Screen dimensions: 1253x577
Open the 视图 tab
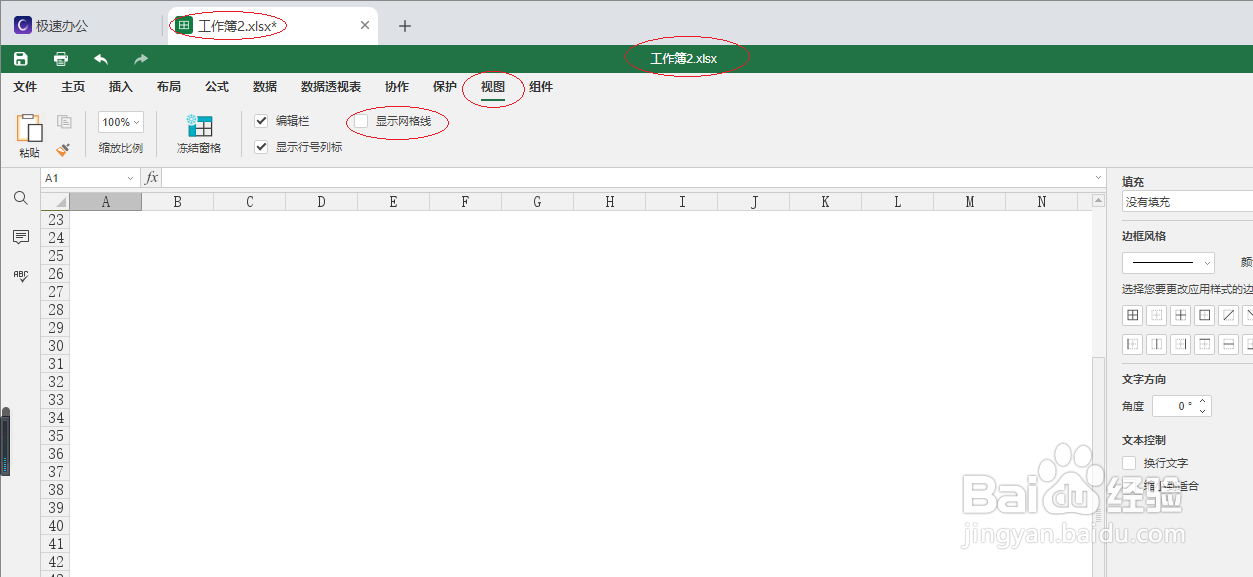coord(493,87)
